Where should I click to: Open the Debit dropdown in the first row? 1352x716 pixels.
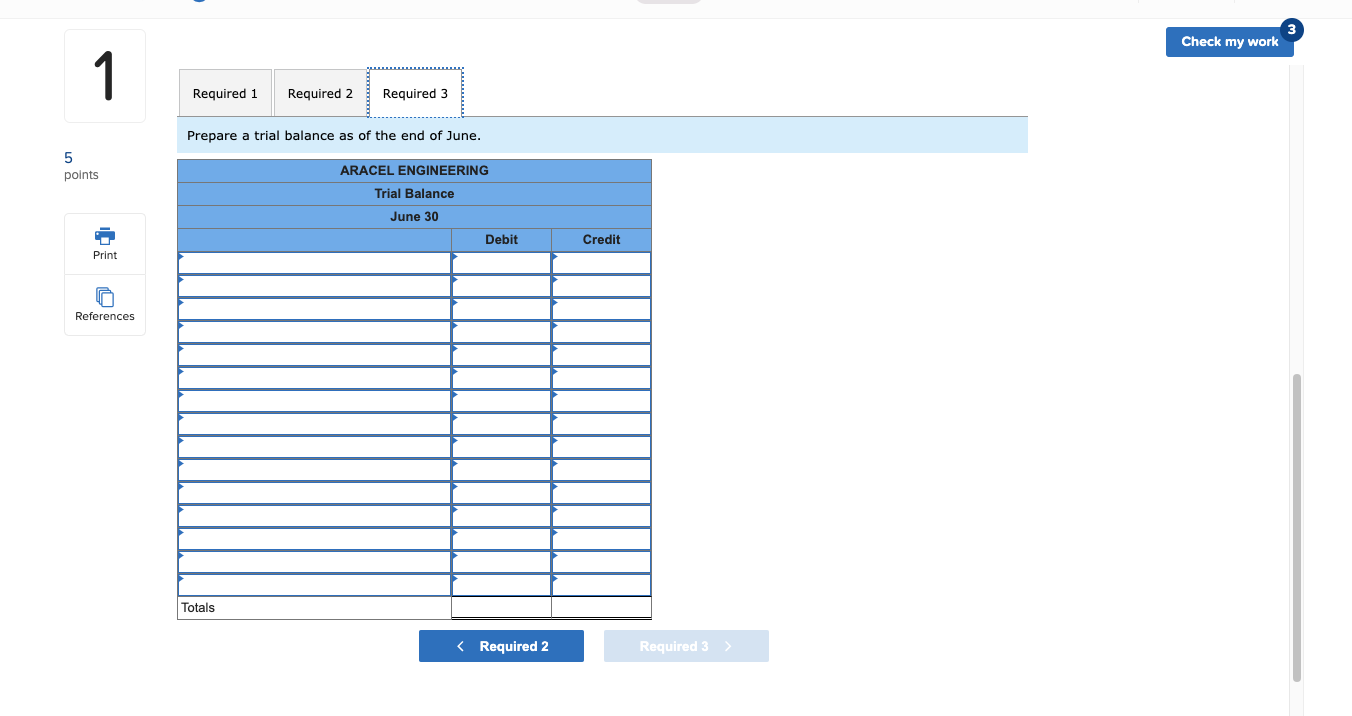tap(501, 262)
